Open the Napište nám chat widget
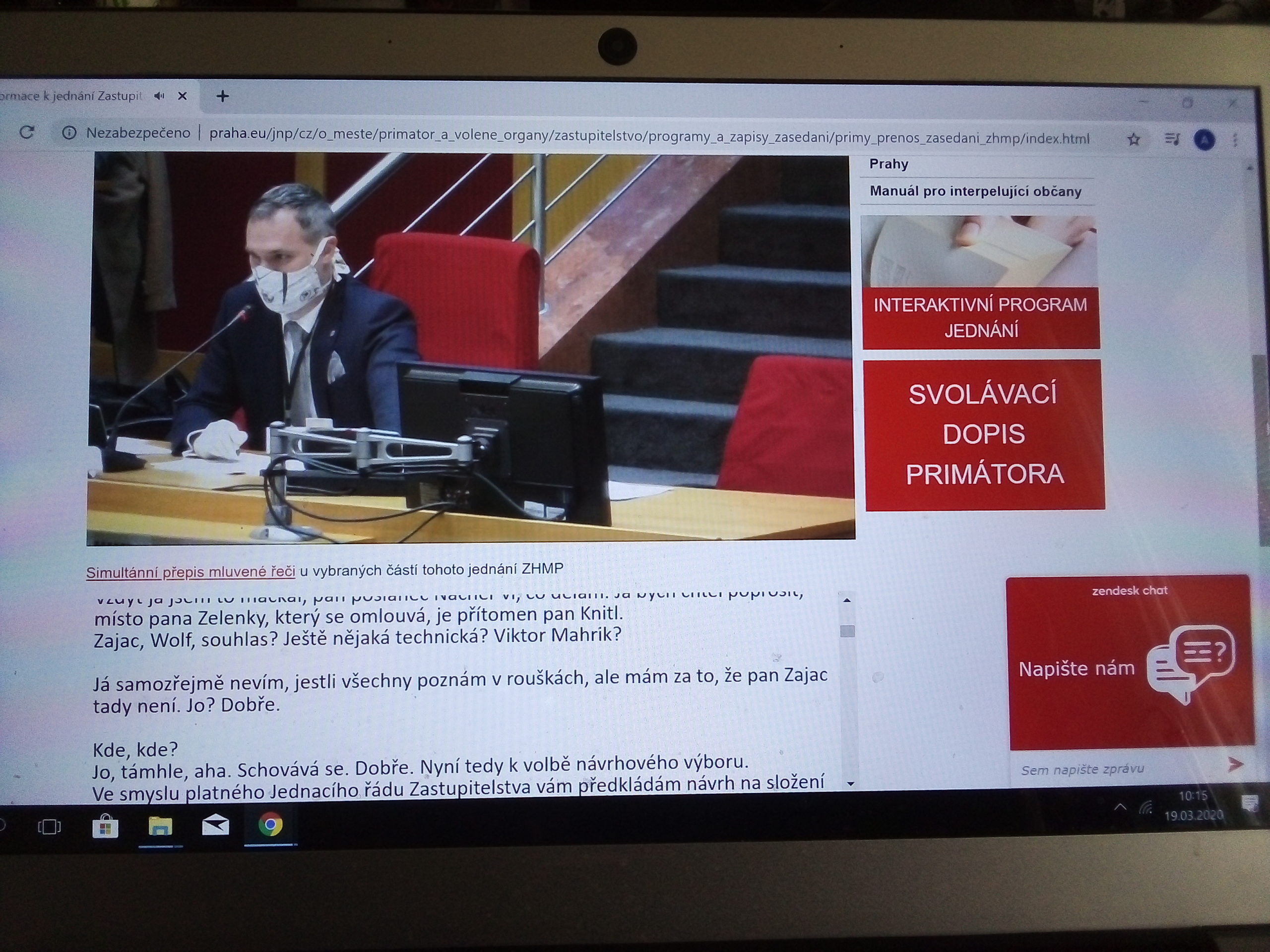The width and height of the screenshot is (1270, 952). [1130, 663]
